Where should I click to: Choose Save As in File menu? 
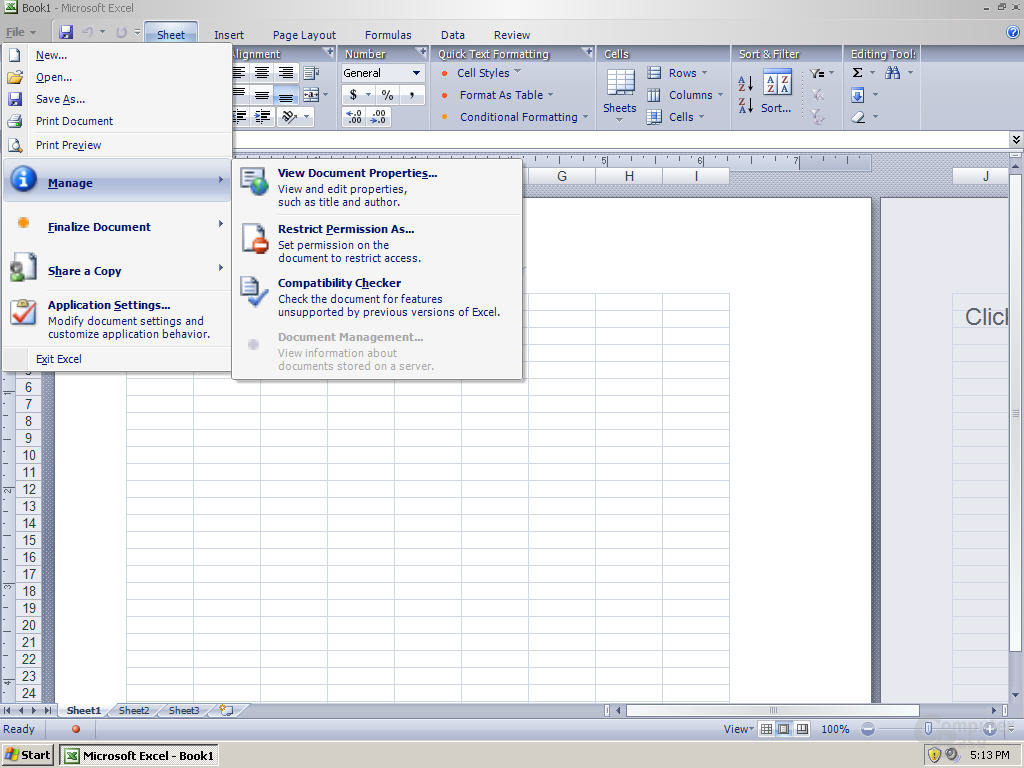117,99
